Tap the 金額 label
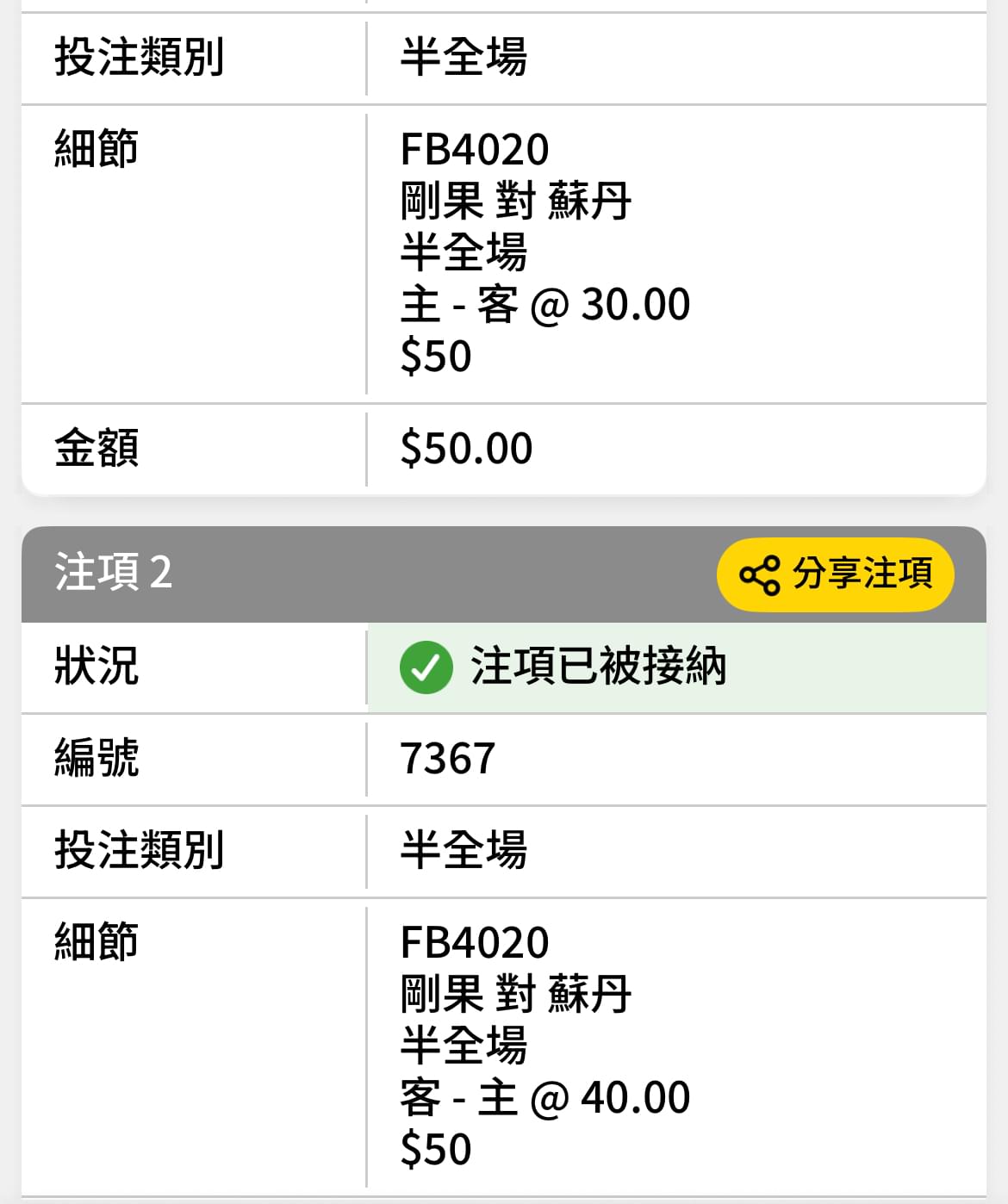The height and width of the screenshot is (1204, 1008). click(x=96, y=448)
